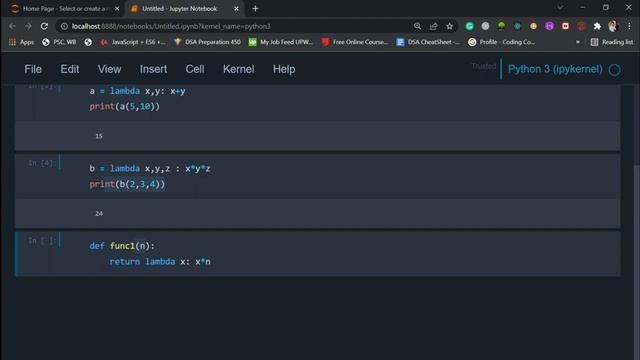Go forward in browser history
This screenshot has width=640, height=360.
(28, 26)
